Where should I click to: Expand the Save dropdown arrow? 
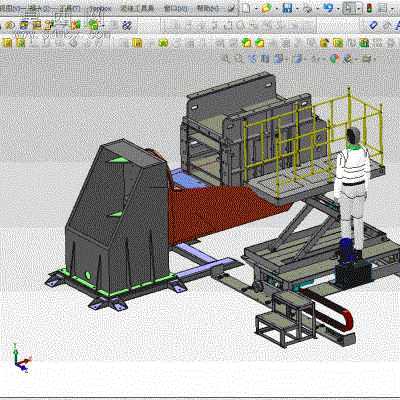click(x=297, y=9)
